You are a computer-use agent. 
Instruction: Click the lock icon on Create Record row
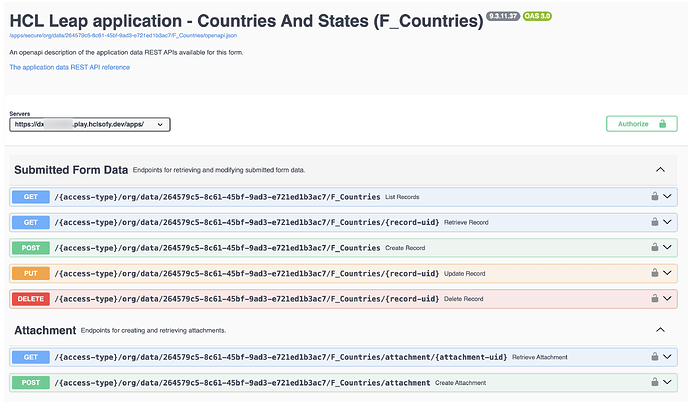654,247
